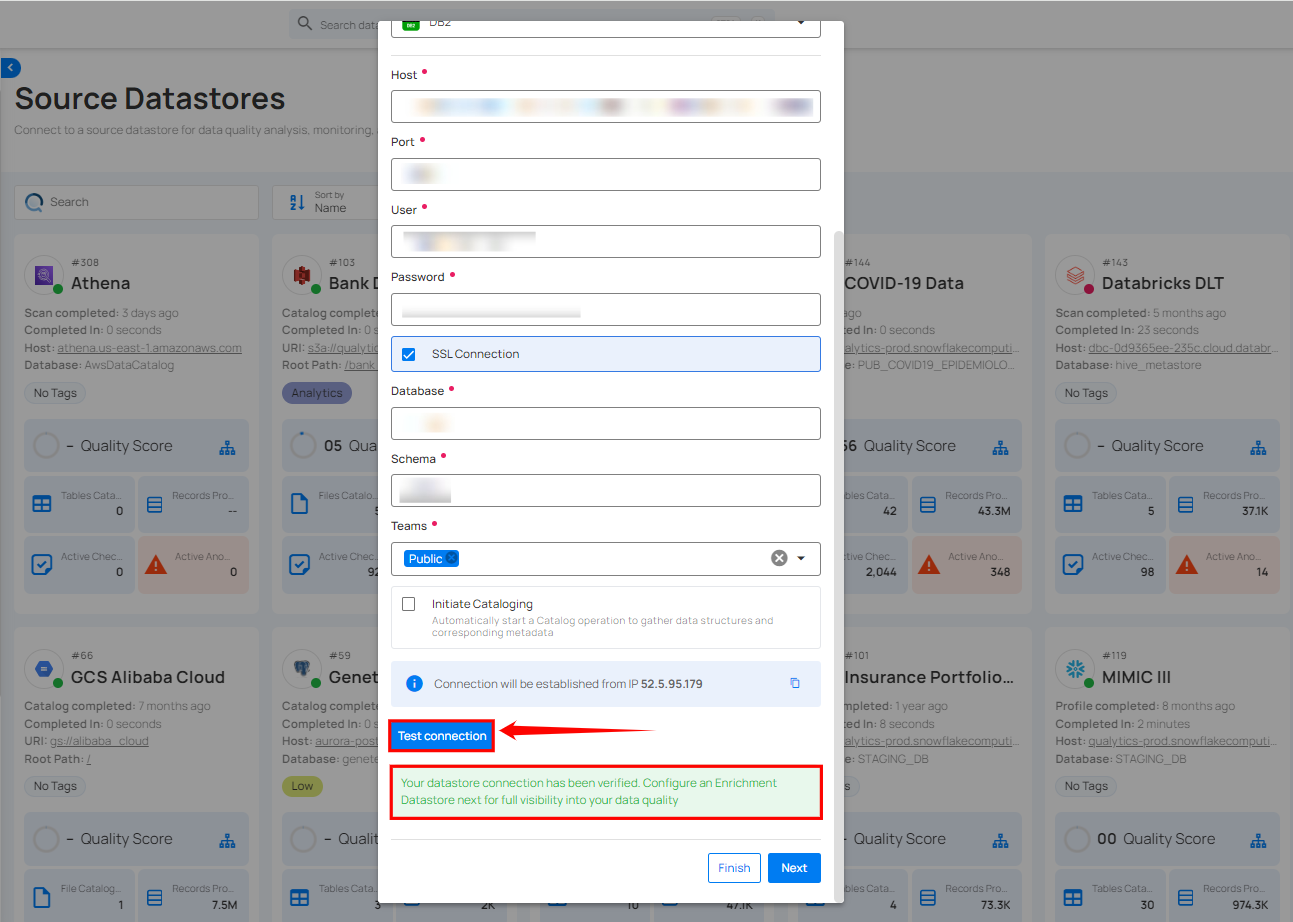Viewport: 1293px width, 922px height.
Task: Click MIMIC III Tables Cataloged icon
Action: [x=1072, y=898]
